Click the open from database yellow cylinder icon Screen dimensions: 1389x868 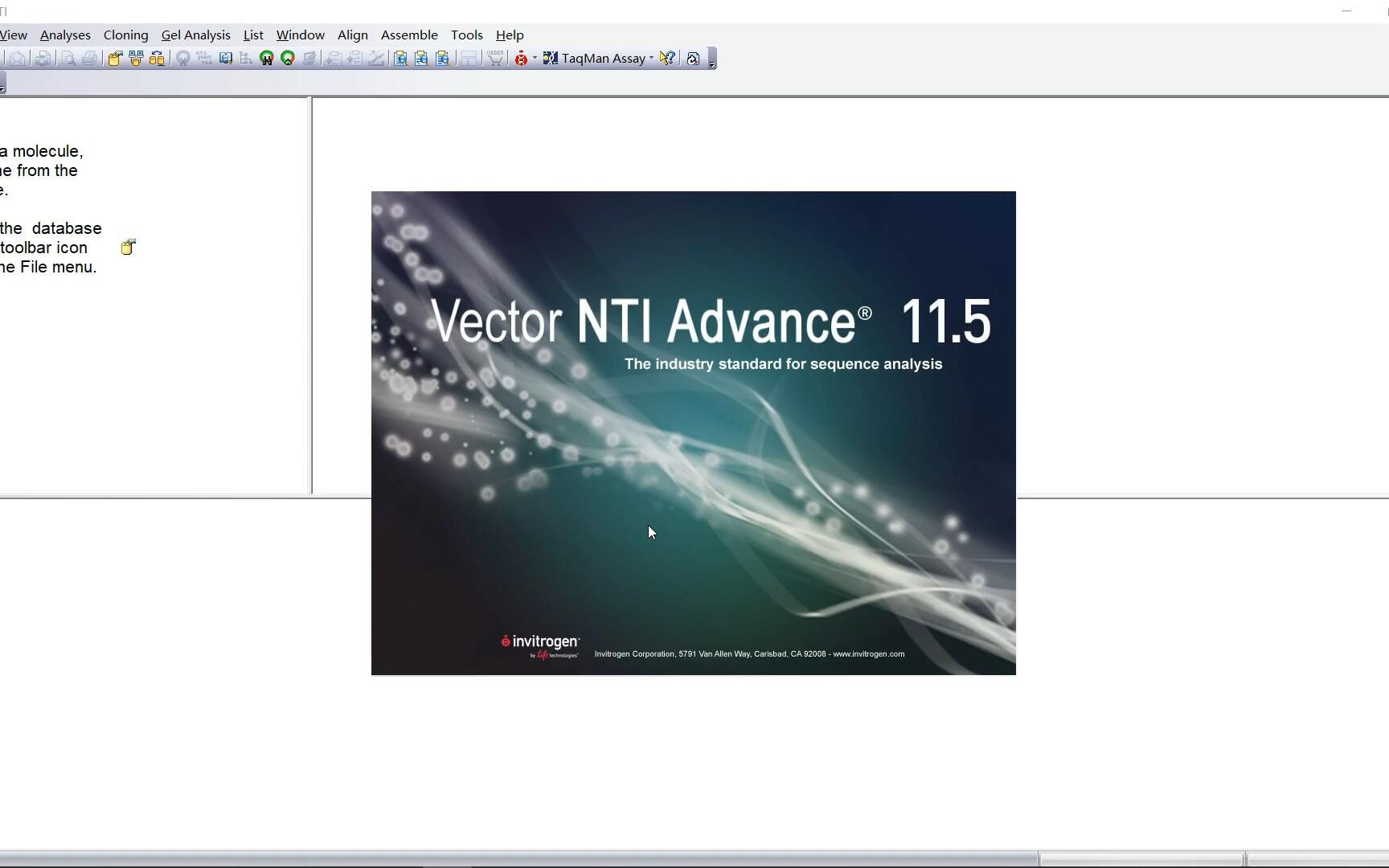115,59
